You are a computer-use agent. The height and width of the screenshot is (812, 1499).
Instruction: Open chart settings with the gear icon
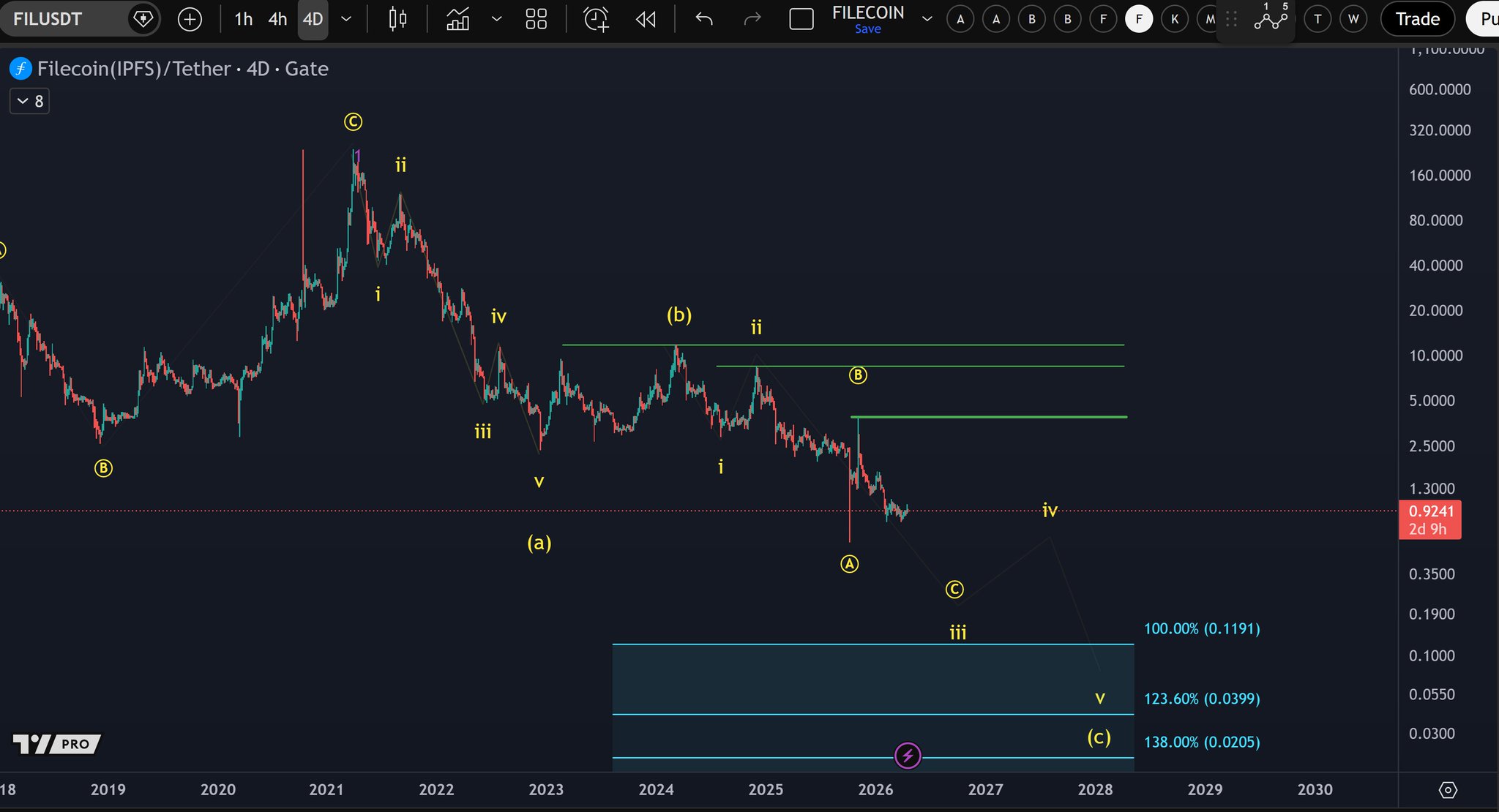coord(1448,790)
